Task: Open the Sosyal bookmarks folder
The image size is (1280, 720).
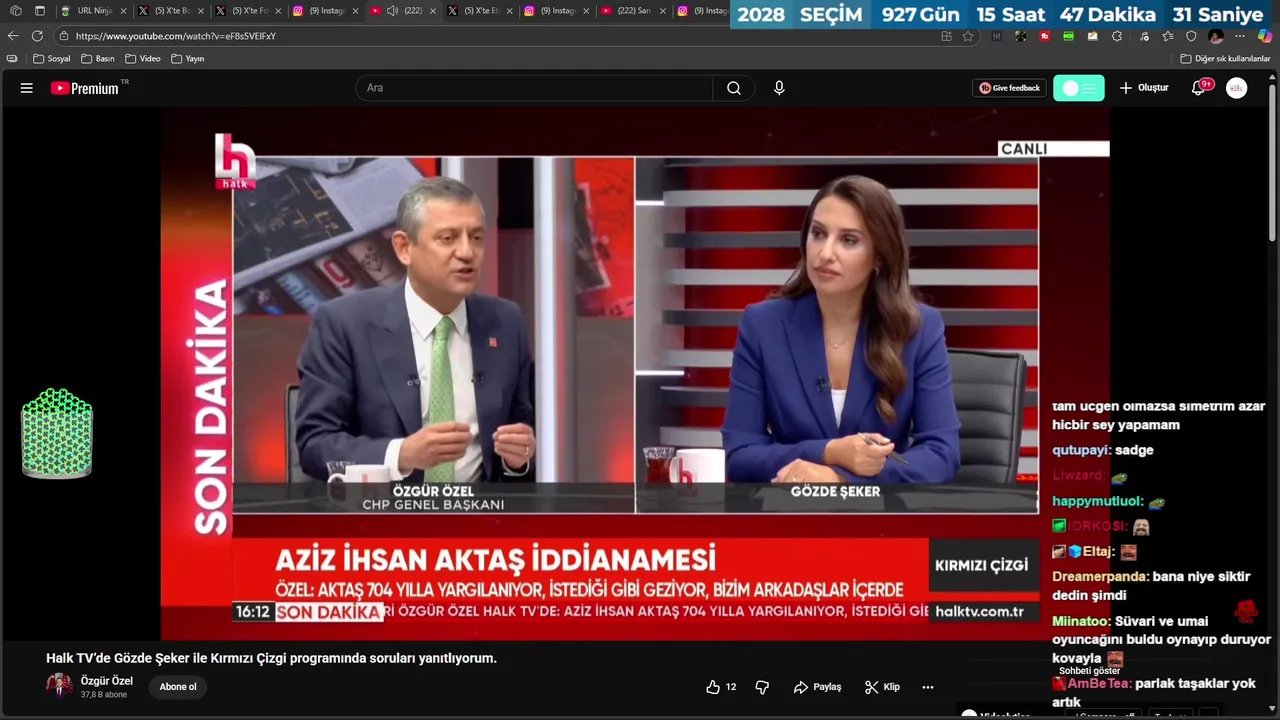Action: click(x=52, y=59)
